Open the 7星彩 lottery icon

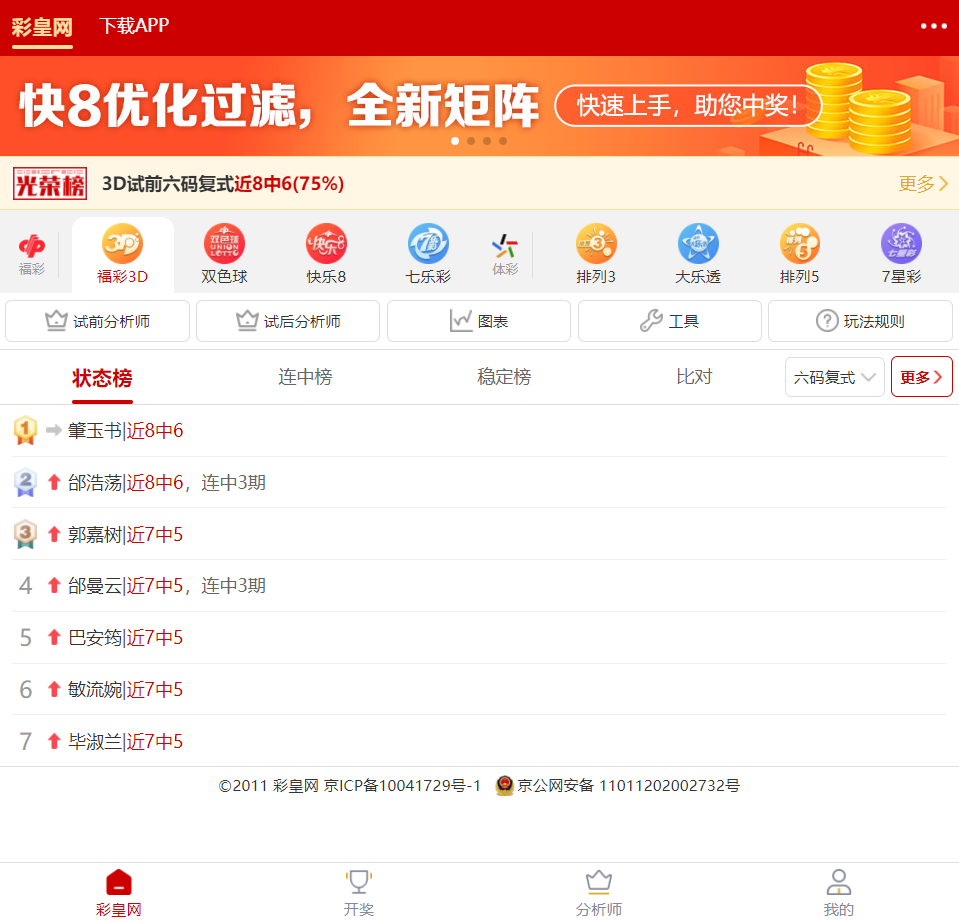(x=901, y=254)
